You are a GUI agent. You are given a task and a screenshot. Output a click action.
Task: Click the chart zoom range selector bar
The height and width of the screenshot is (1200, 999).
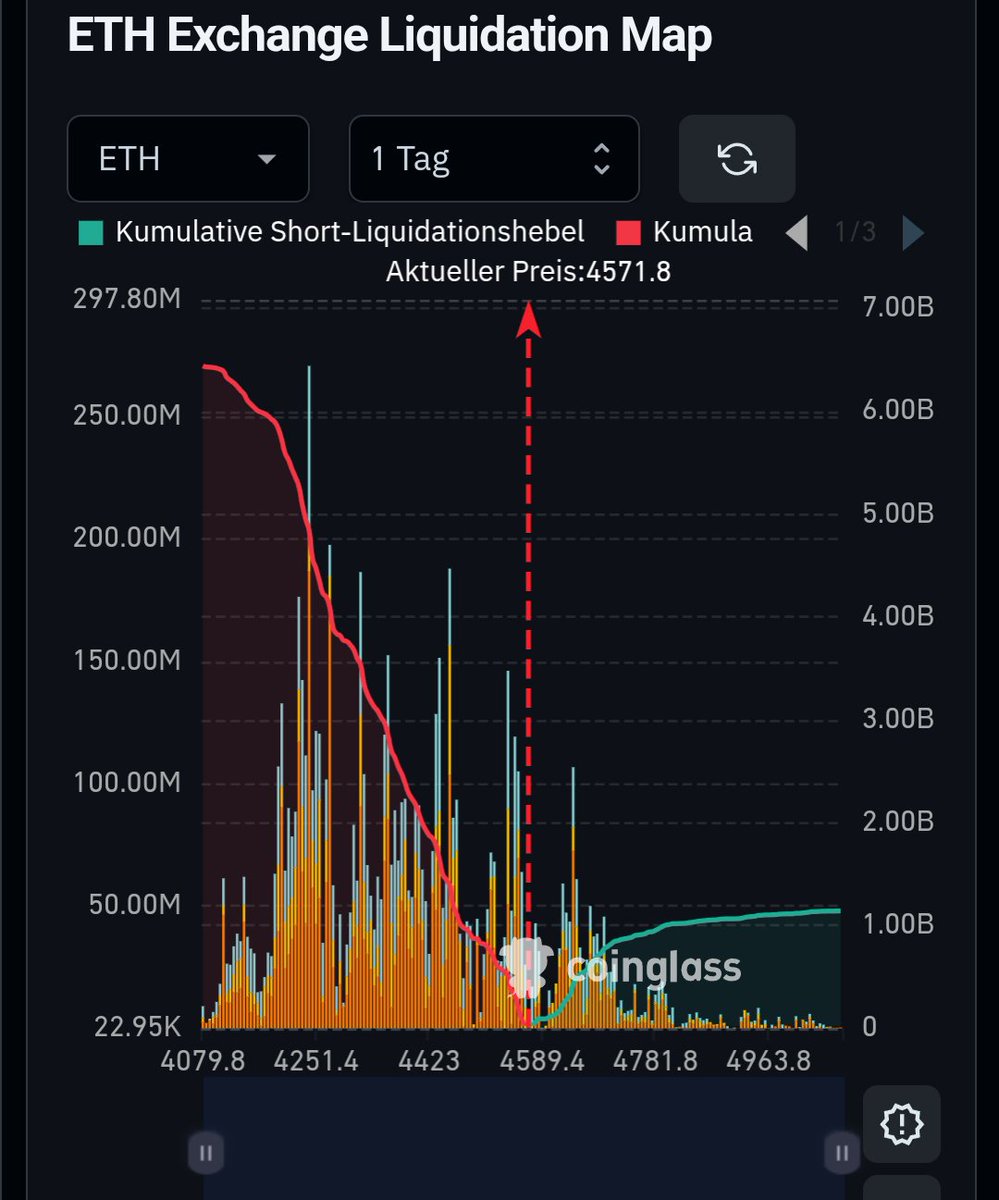tap(524, 1138)
